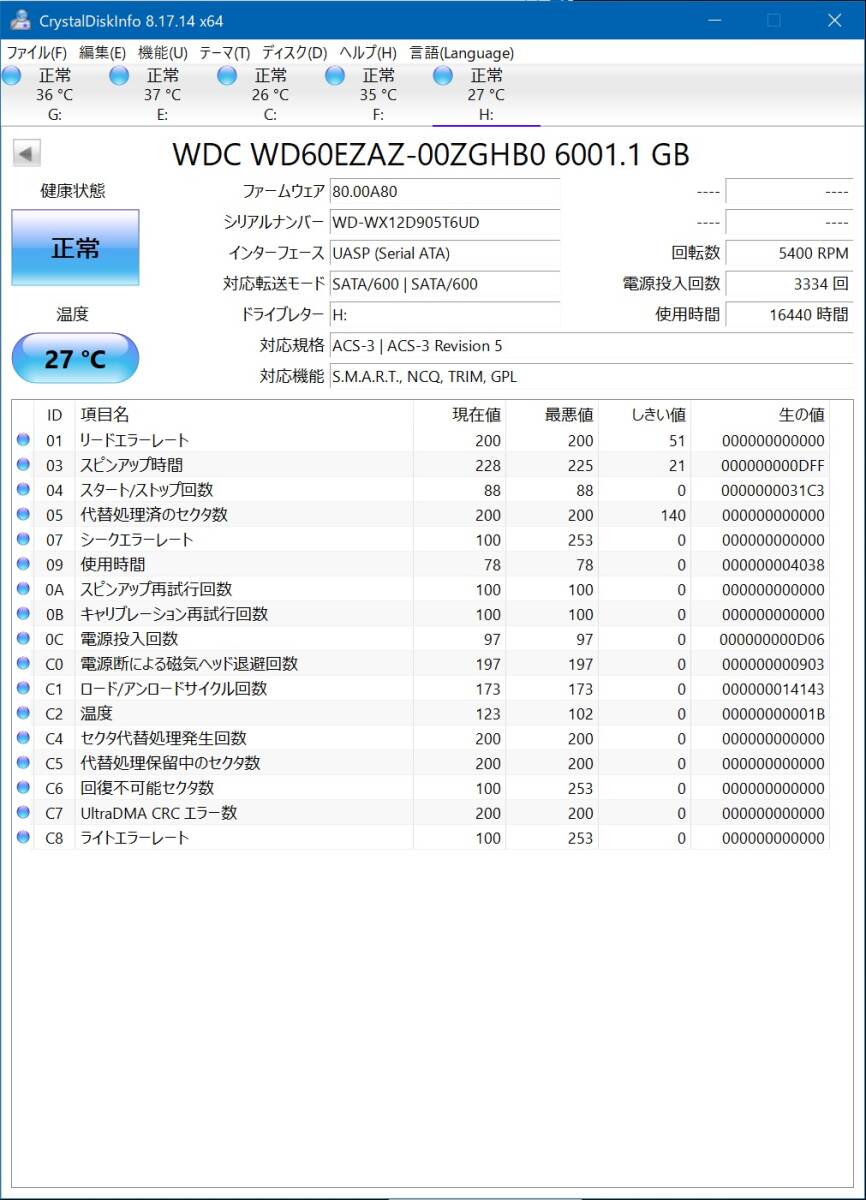The height and width of the screenshot is (1200, 866).
Task: Open the ヘルプ(H) menu
Action: coord(368,53)
